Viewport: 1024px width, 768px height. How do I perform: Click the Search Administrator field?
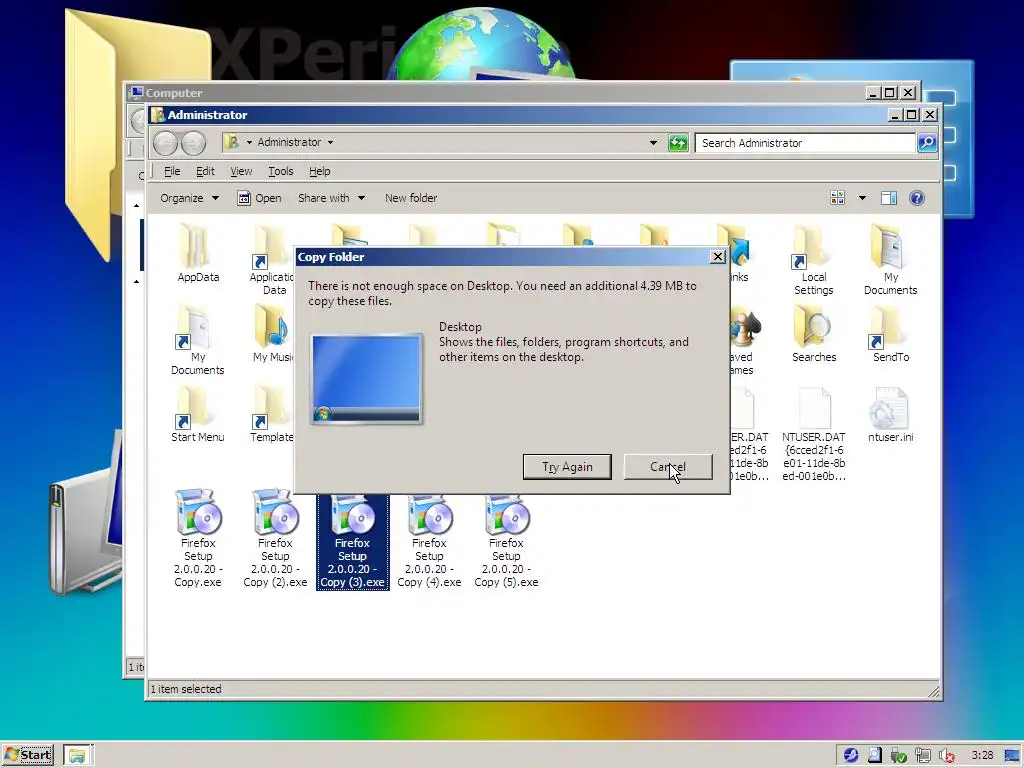[805, 142]
